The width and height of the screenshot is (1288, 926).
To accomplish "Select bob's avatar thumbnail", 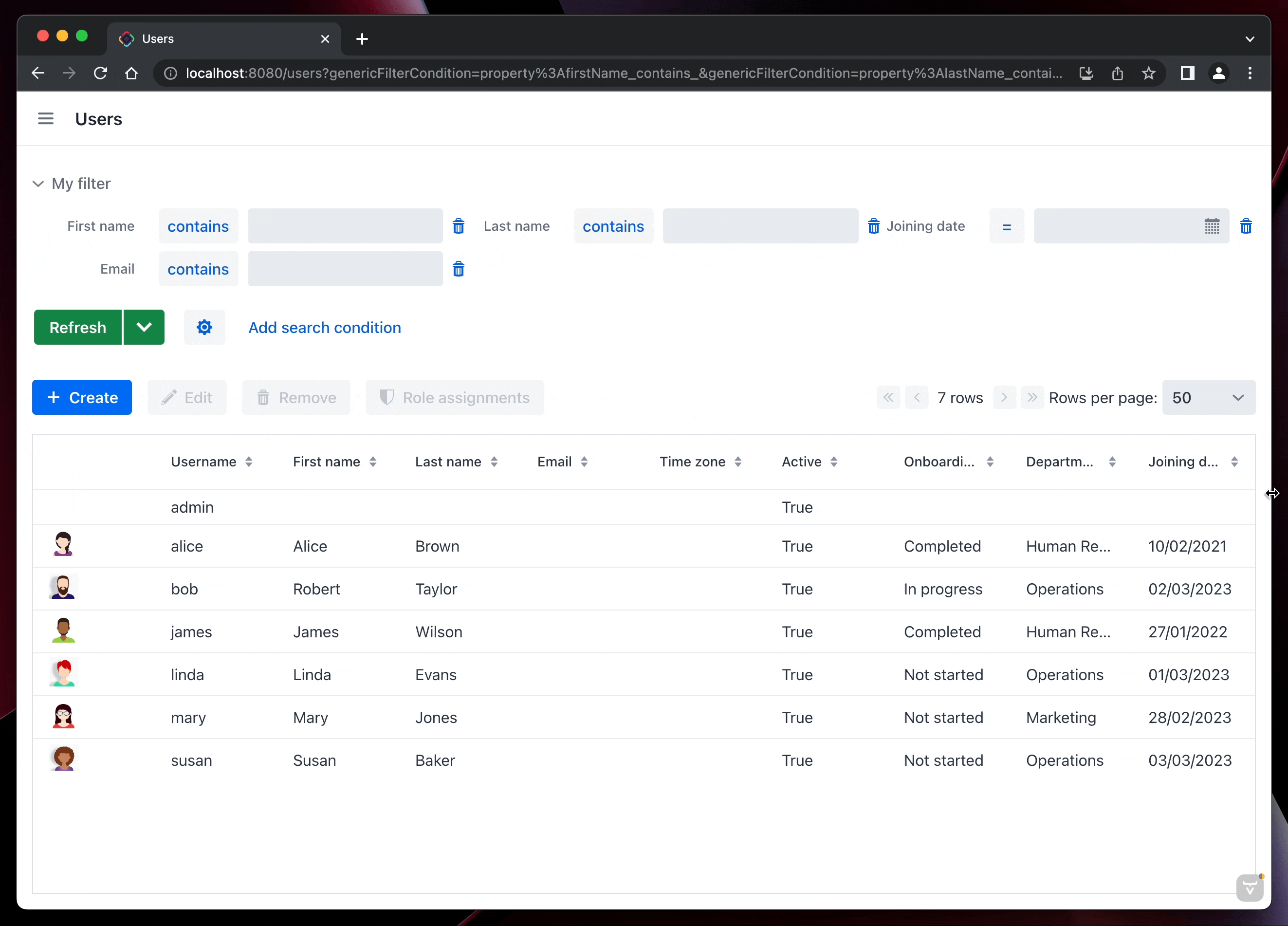I will click(63, 587).
